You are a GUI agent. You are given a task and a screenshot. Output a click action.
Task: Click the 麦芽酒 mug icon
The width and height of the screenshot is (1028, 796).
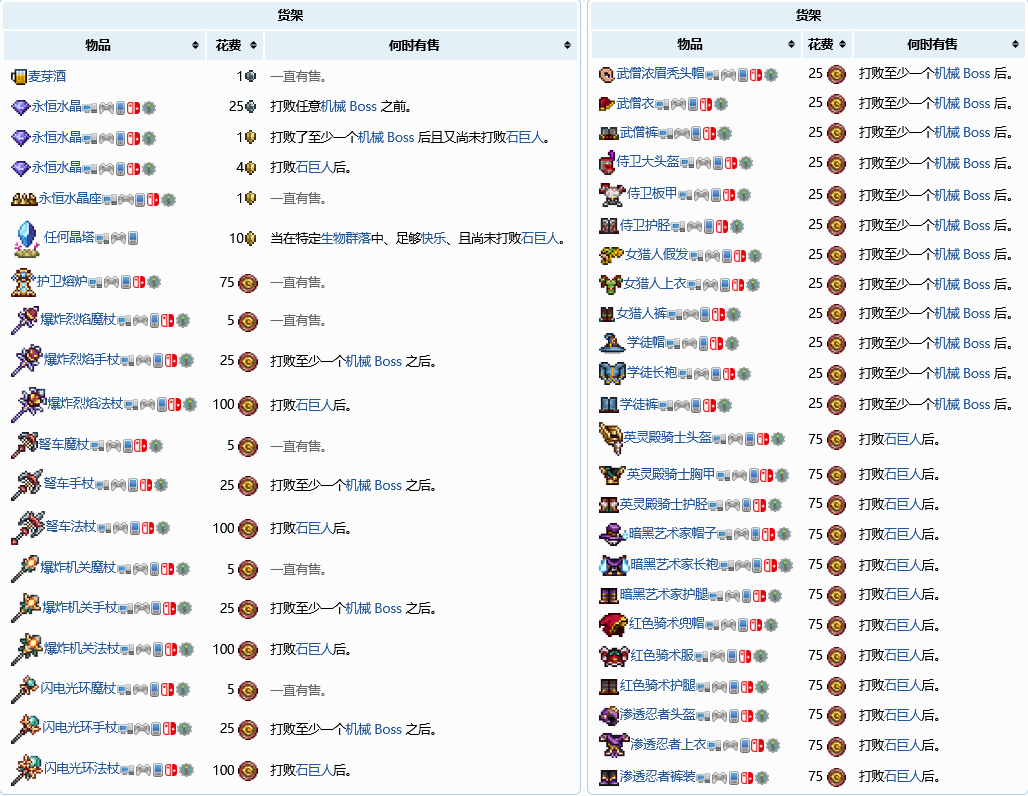tap(19, 76)
